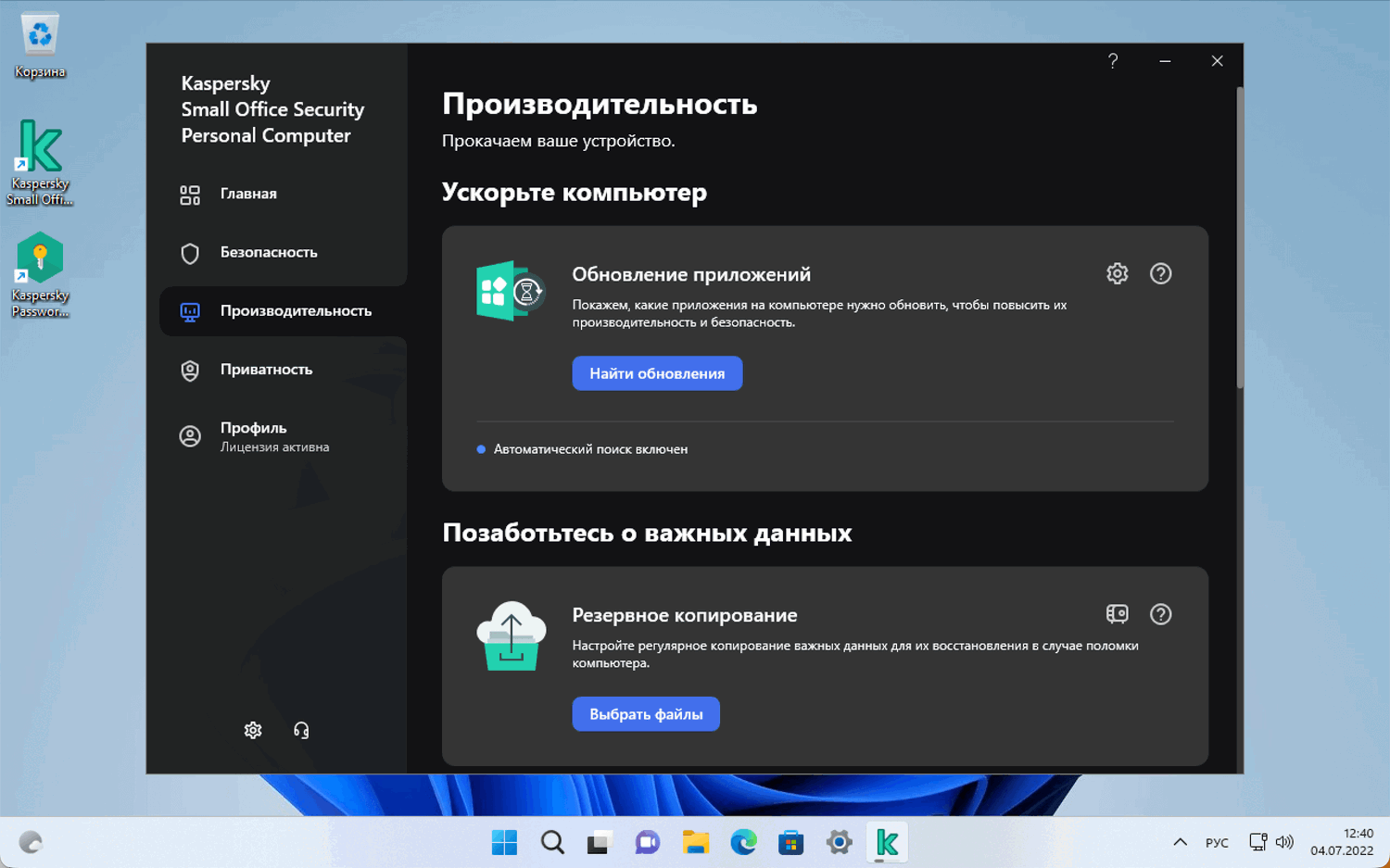Image resolution: width=1390 pixels, height=868 pixels.
Task: Open the clock and date panel
Action: (1342, 842)
